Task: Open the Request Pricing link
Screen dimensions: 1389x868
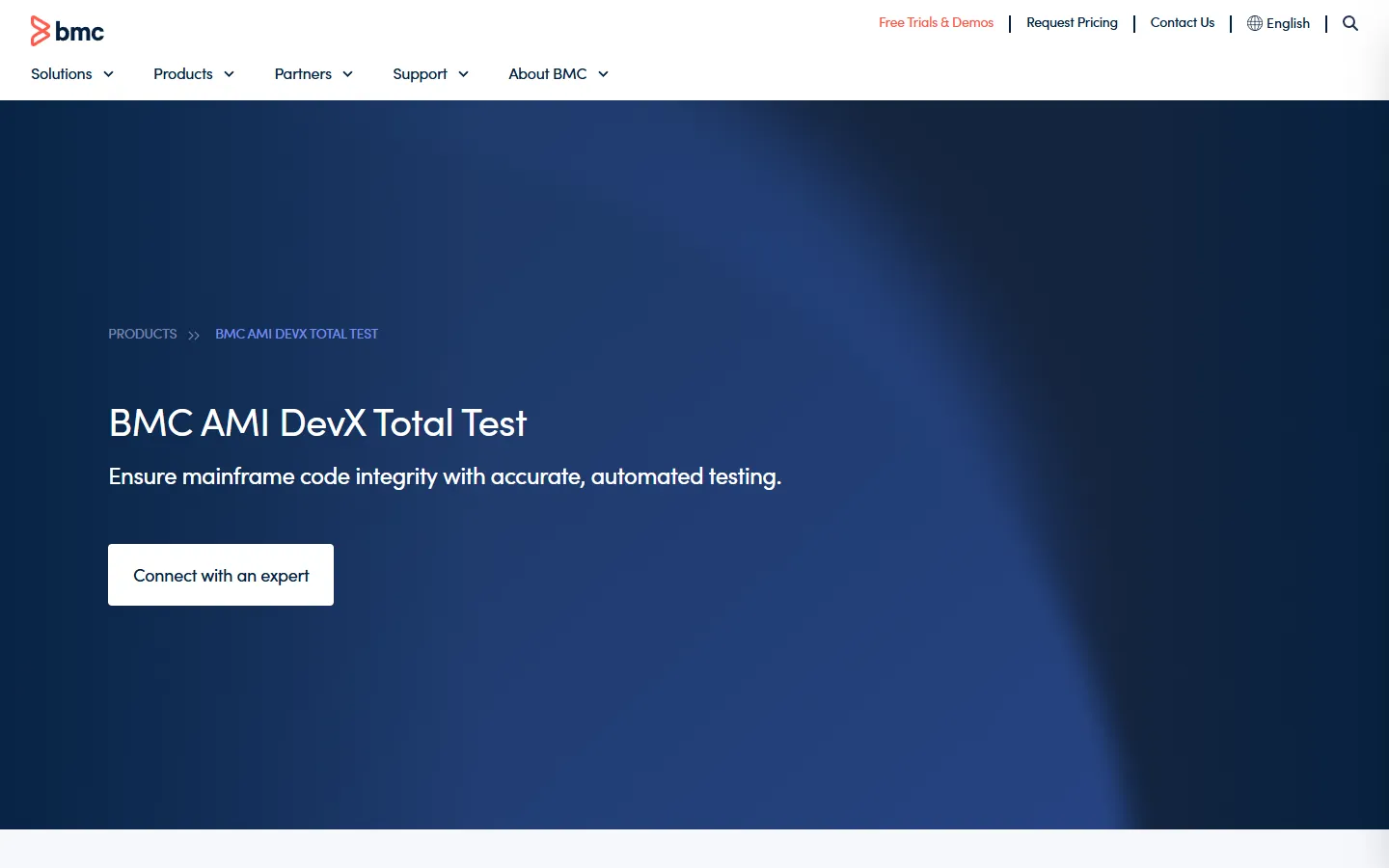Action: (1072, 22)
